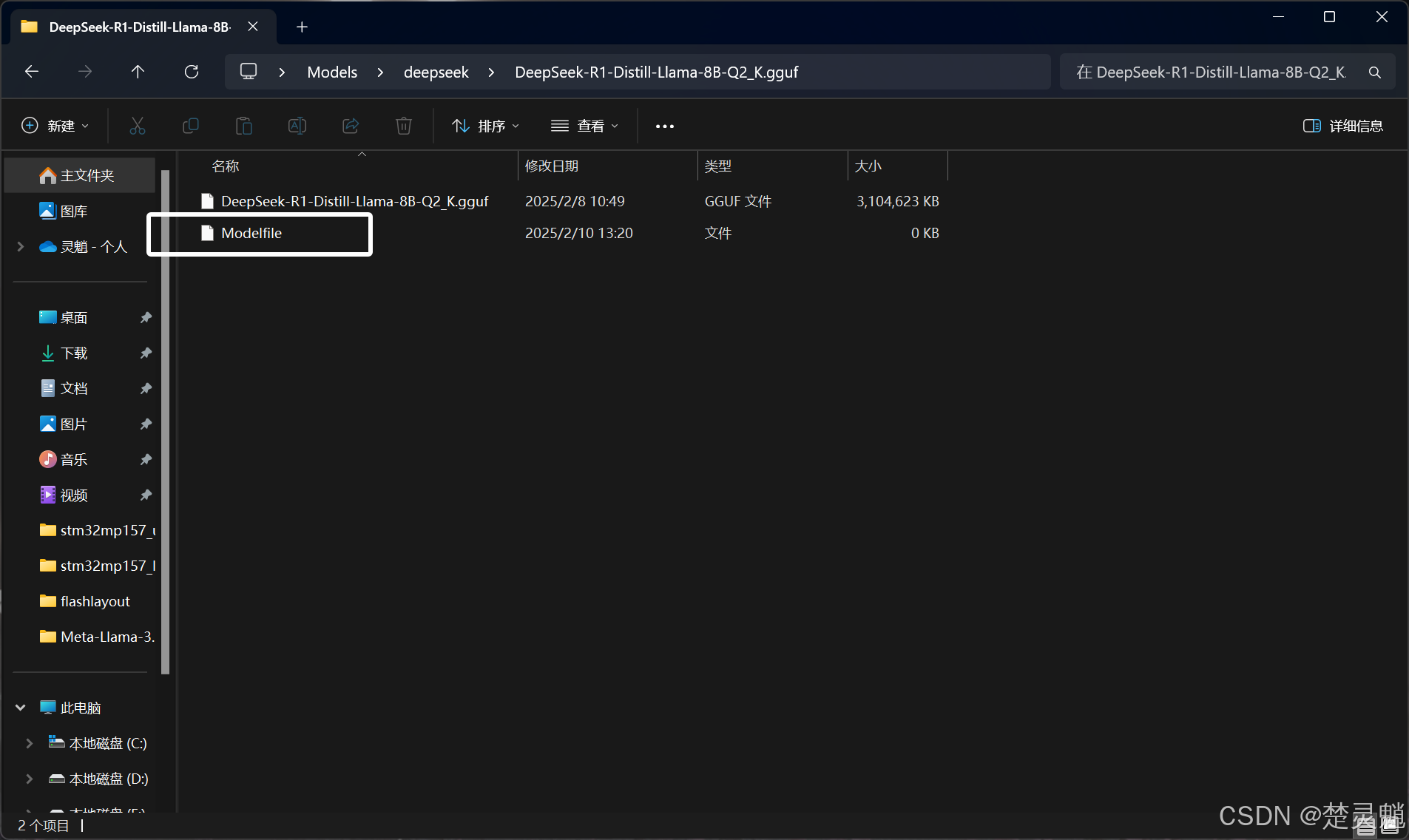Click the 2025/2/10 13:20 date cell

click(579, 233)
